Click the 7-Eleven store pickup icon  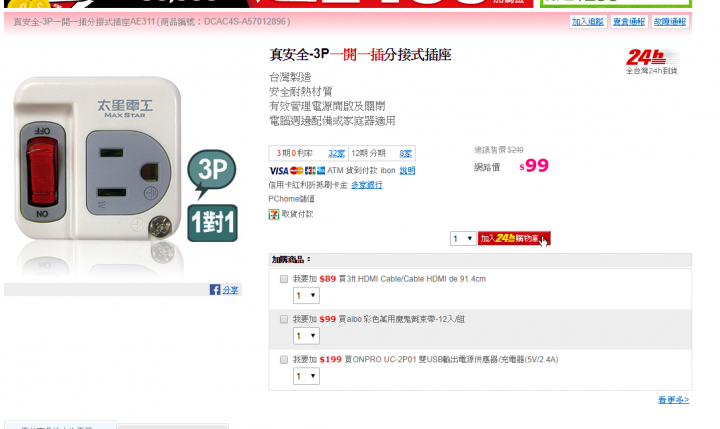pyautogui.click(x=274, y=214)
